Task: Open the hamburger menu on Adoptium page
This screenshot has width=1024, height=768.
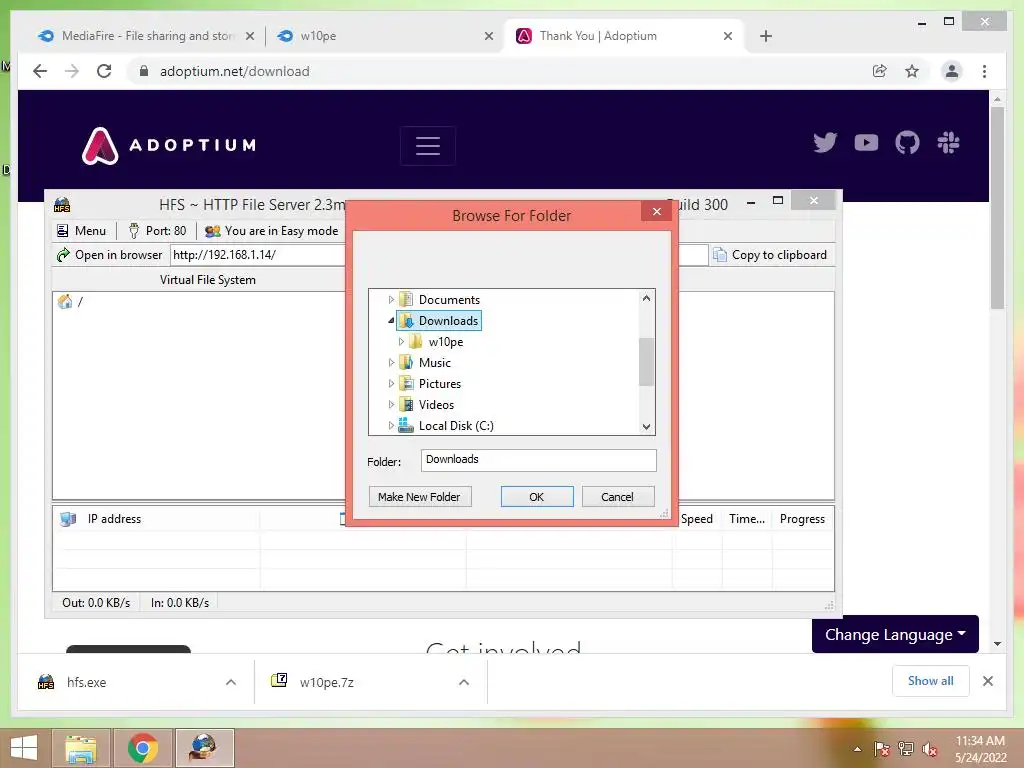Action: [x=428, y=146]
